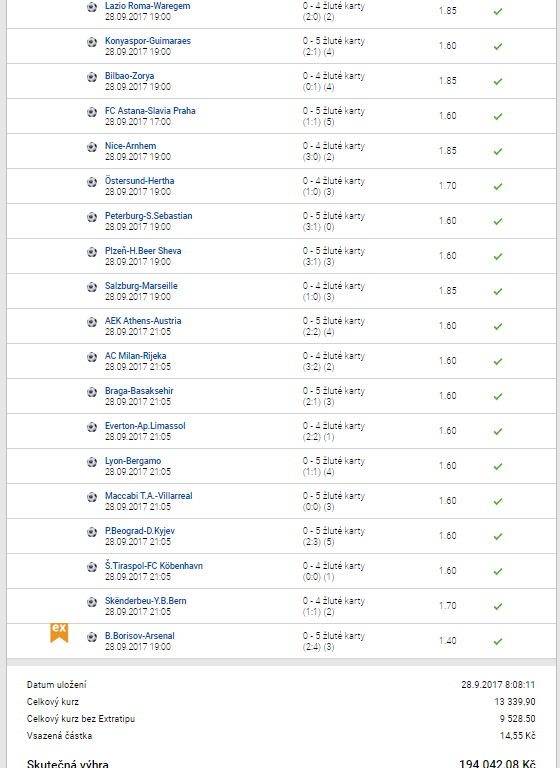The image size is (560, 768).
Task: Click green checkmark for B.Borisov-Arsenal
Action: (498, 642)
